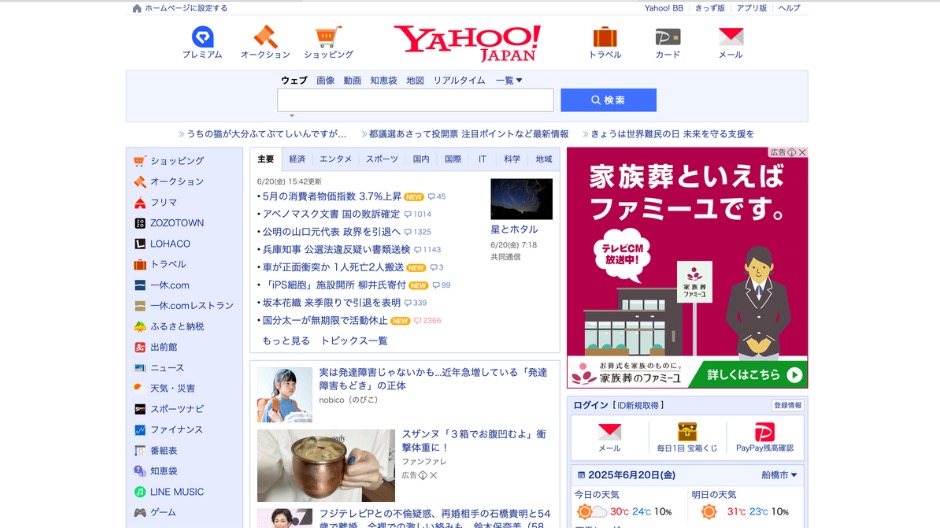Click the ゲーム controller icon in sidebar
Screen dimensions: 940x528
[x=140, y=512]
